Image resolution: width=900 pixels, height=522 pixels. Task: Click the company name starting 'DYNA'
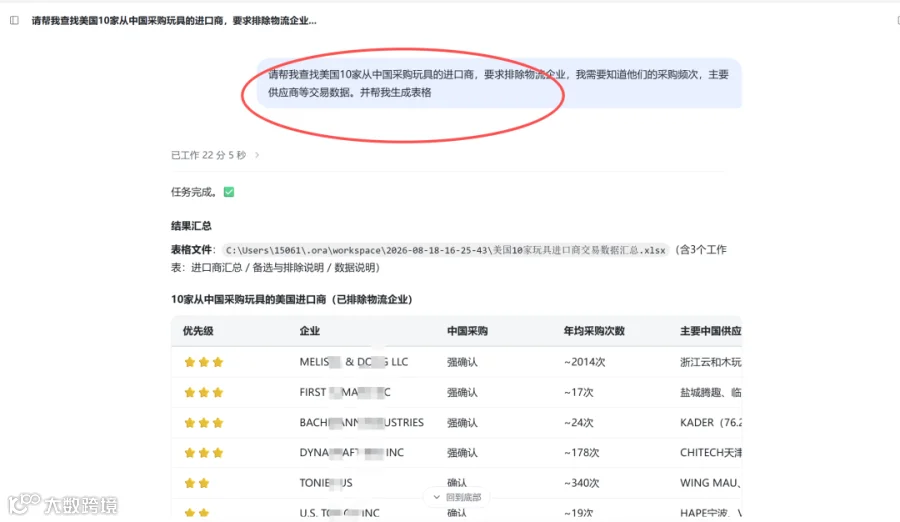(x=351, y=453)
